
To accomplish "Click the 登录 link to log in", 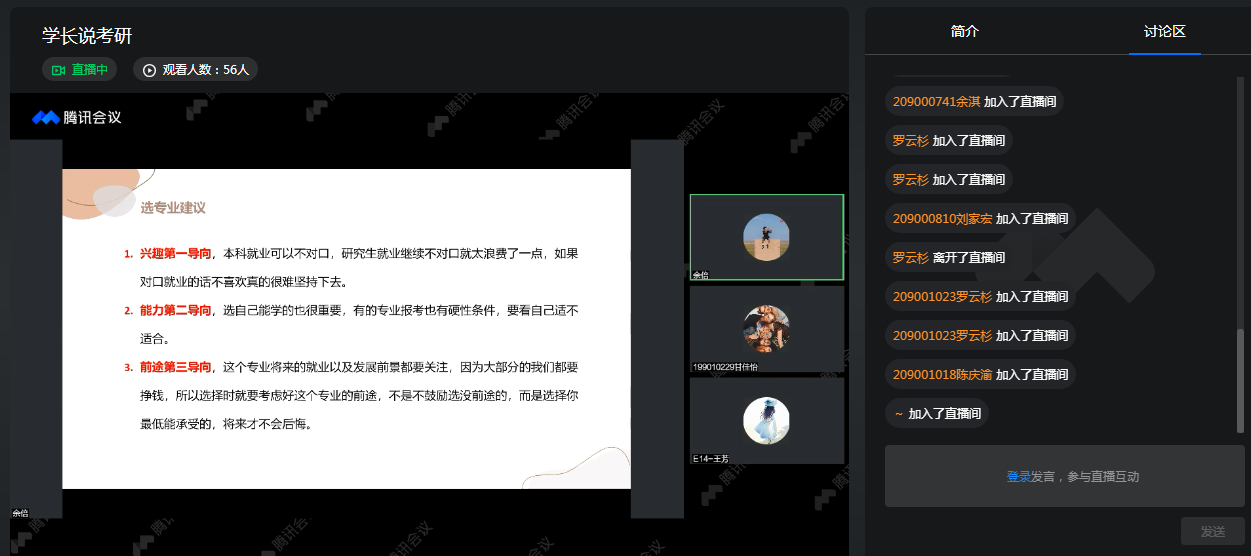I will 1018,477.
